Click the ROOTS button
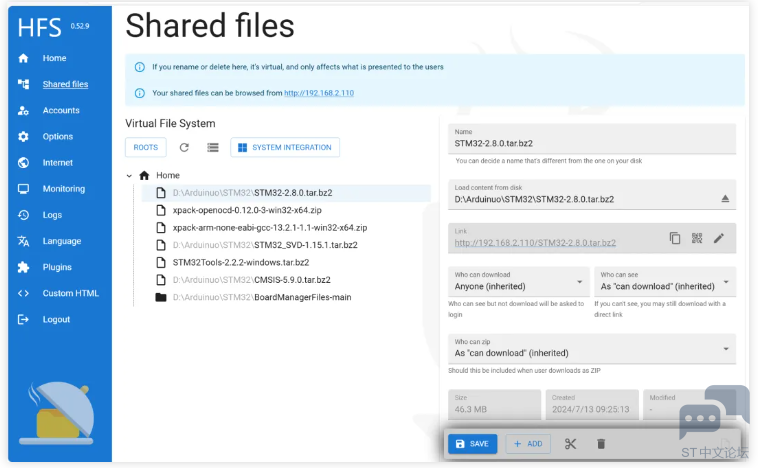 point(146,147)
